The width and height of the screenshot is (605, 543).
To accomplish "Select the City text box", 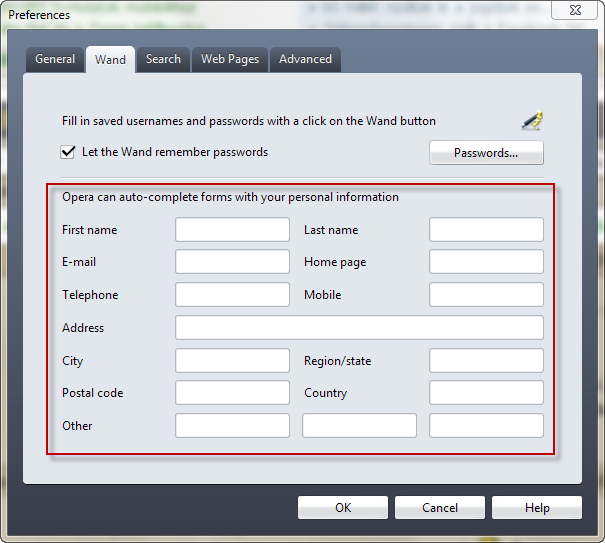I will click(232, 360).
